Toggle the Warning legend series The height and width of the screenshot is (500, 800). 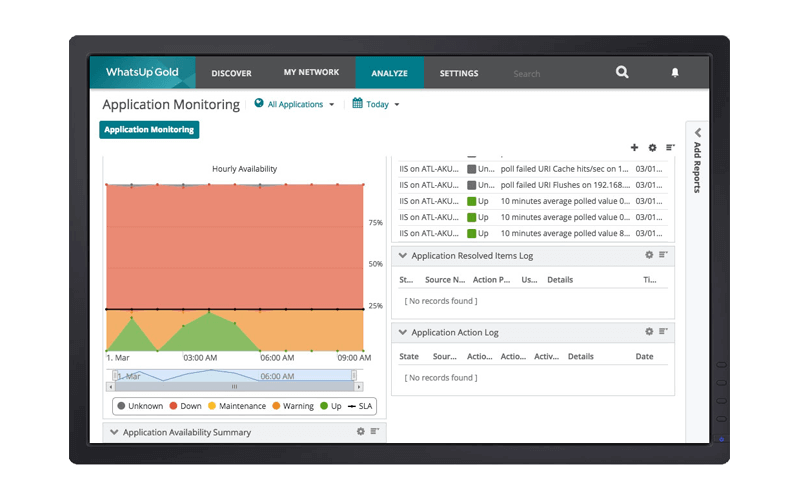pyautogui.click(x=293, y=406)
